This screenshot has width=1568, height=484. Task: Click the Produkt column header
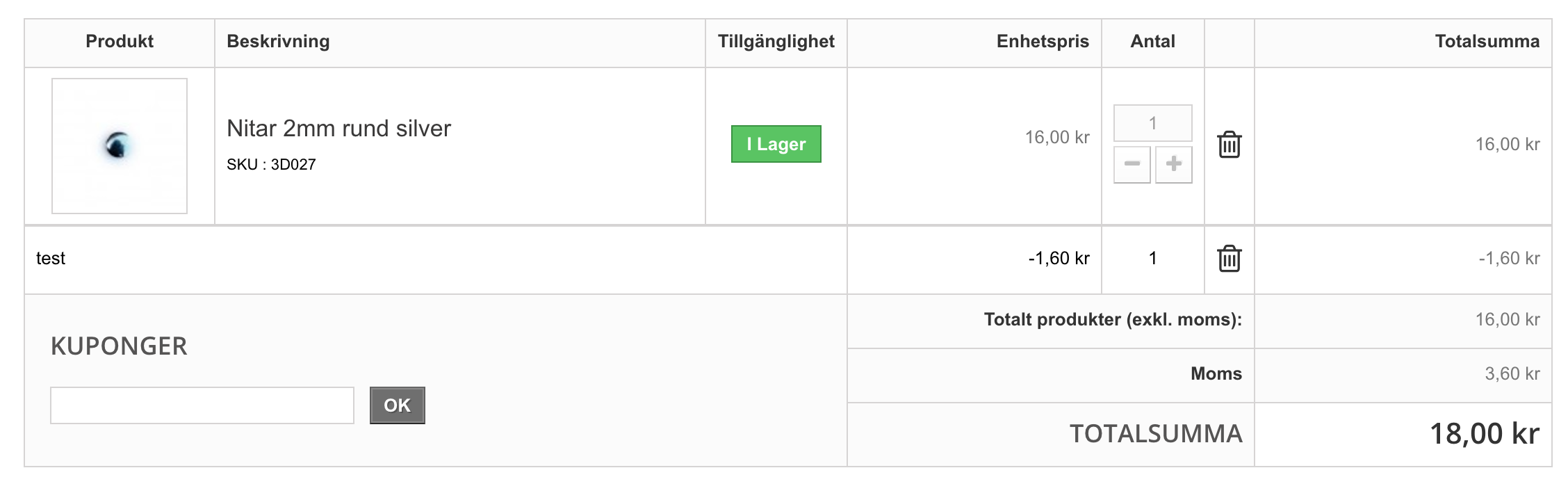[120, 42]
